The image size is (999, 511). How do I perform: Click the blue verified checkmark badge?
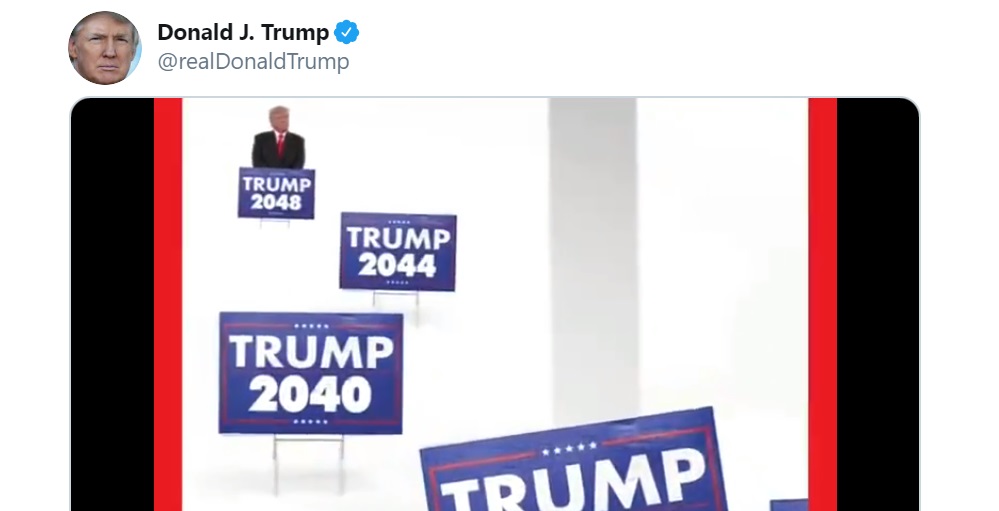pos(347,32)
